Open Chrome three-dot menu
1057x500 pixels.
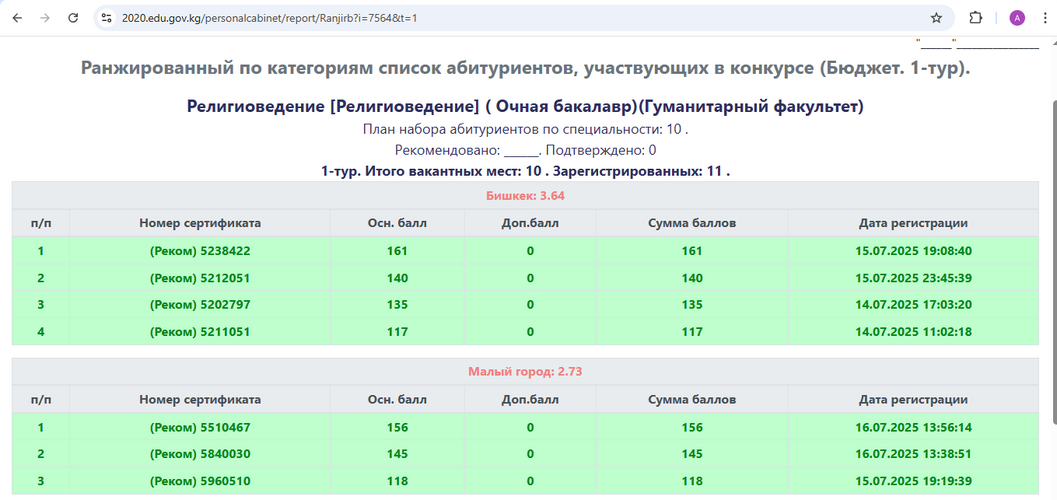point(1045,18)
